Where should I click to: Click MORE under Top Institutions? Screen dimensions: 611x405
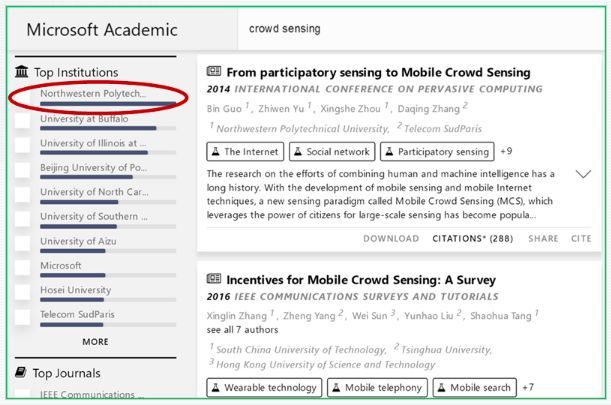point(95,342)
